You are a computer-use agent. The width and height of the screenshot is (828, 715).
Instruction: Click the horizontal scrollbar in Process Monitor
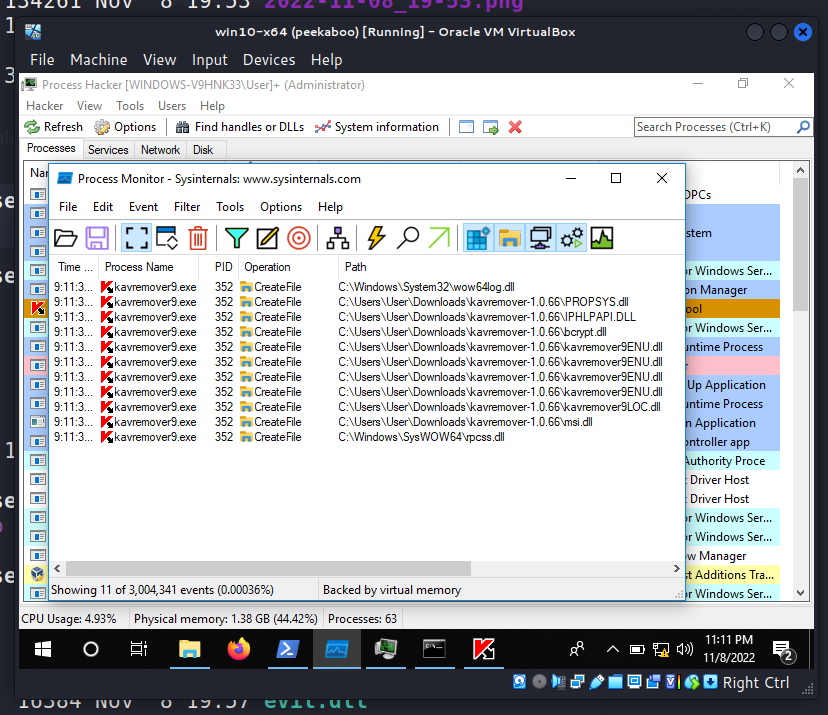[268, 569]
